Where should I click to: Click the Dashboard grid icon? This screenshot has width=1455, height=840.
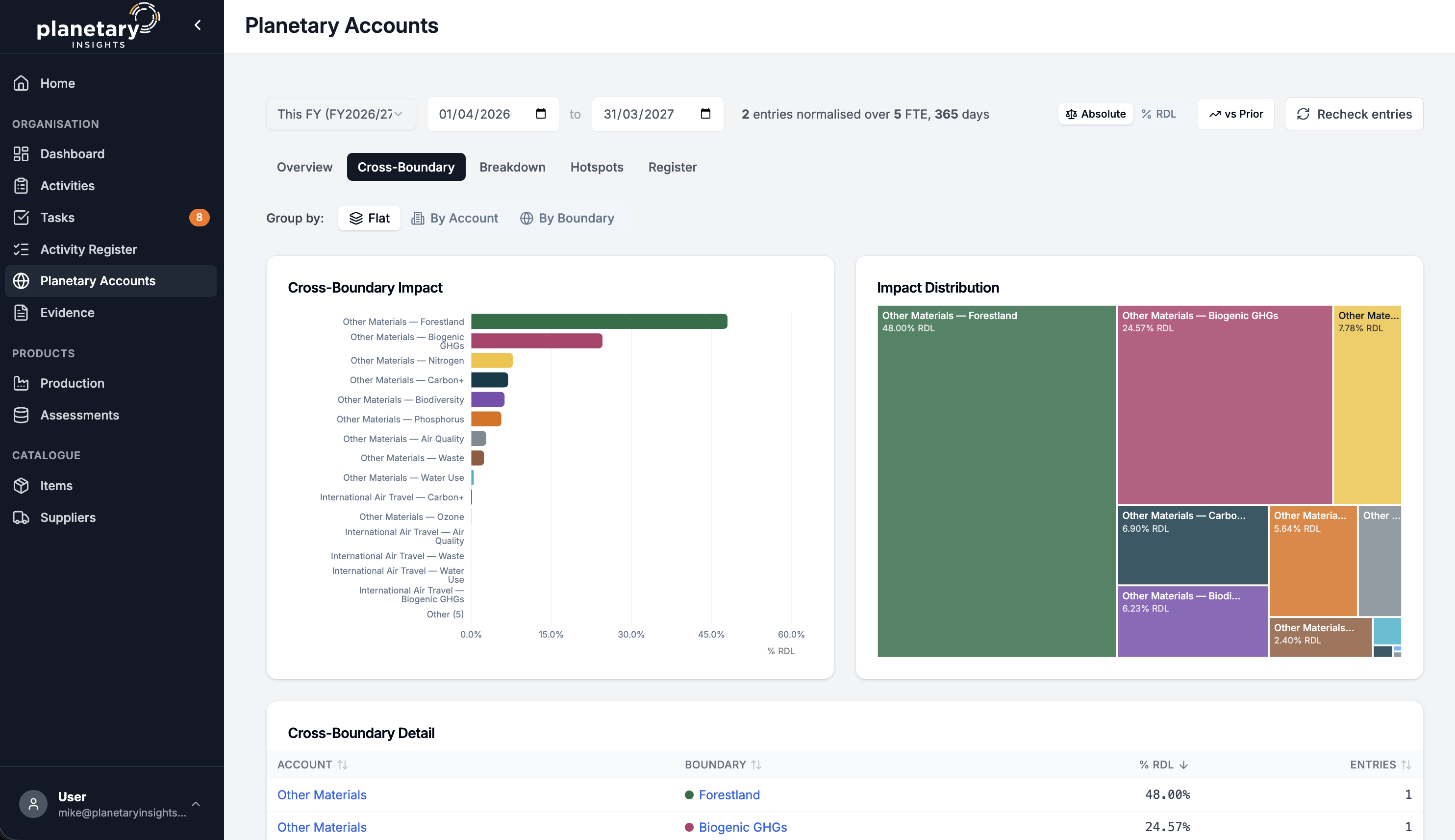pyautogui.click(x=22, y=153)
